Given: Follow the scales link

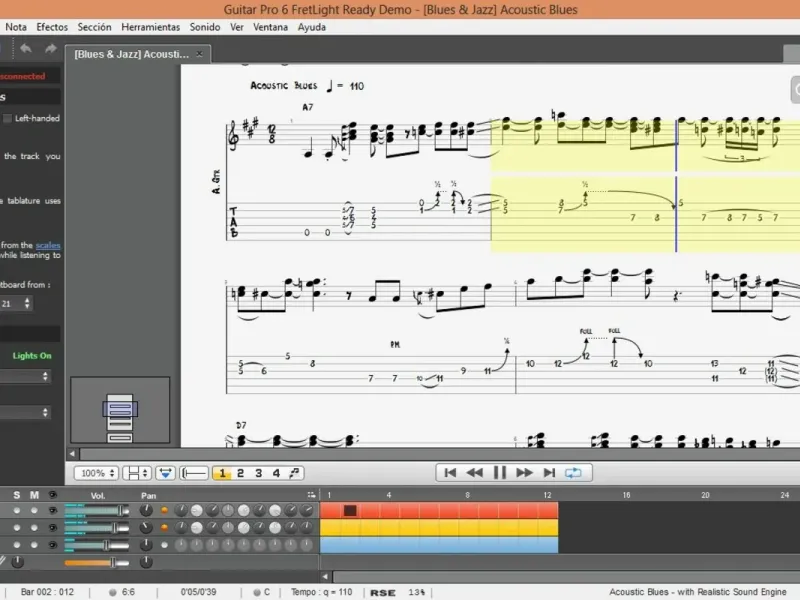Looking at the screenshot, I should pyautogui.click(x=48, y=245).
